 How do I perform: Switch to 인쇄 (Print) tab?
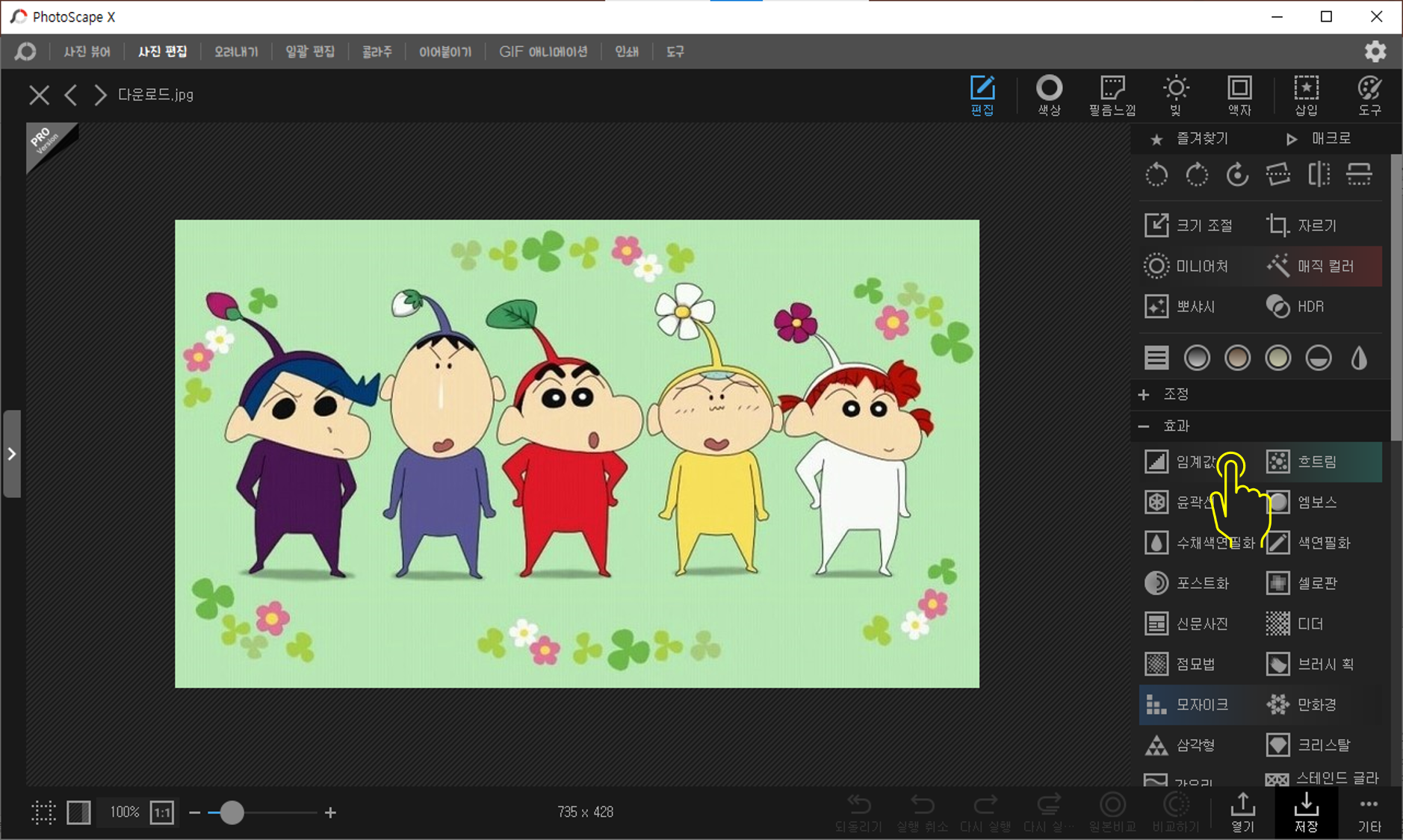click(x=627, y=52)
